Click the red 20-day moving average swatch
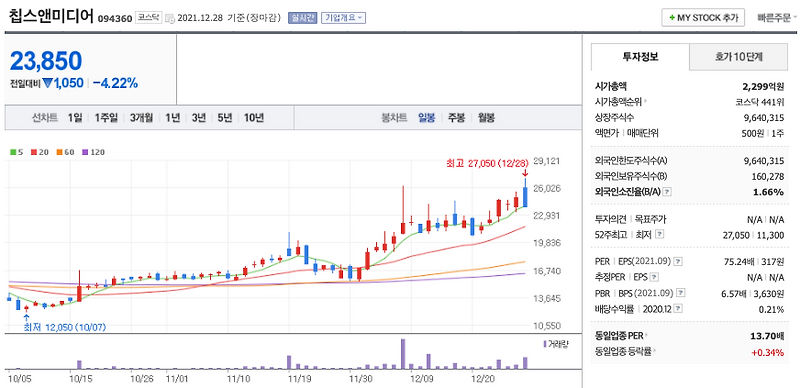800x388 pixels. [33, 152]
